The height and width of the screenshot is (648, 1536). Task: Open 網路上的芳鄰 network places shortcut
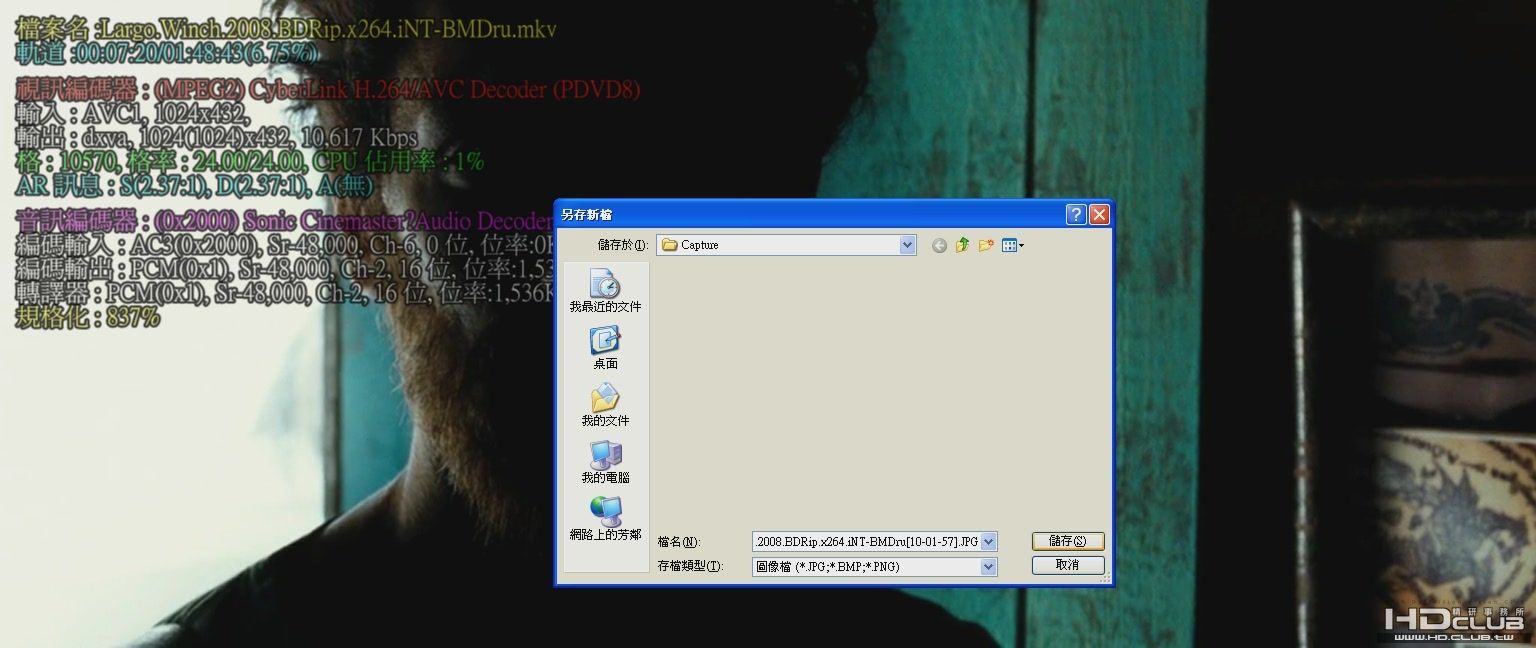point(605,518)
